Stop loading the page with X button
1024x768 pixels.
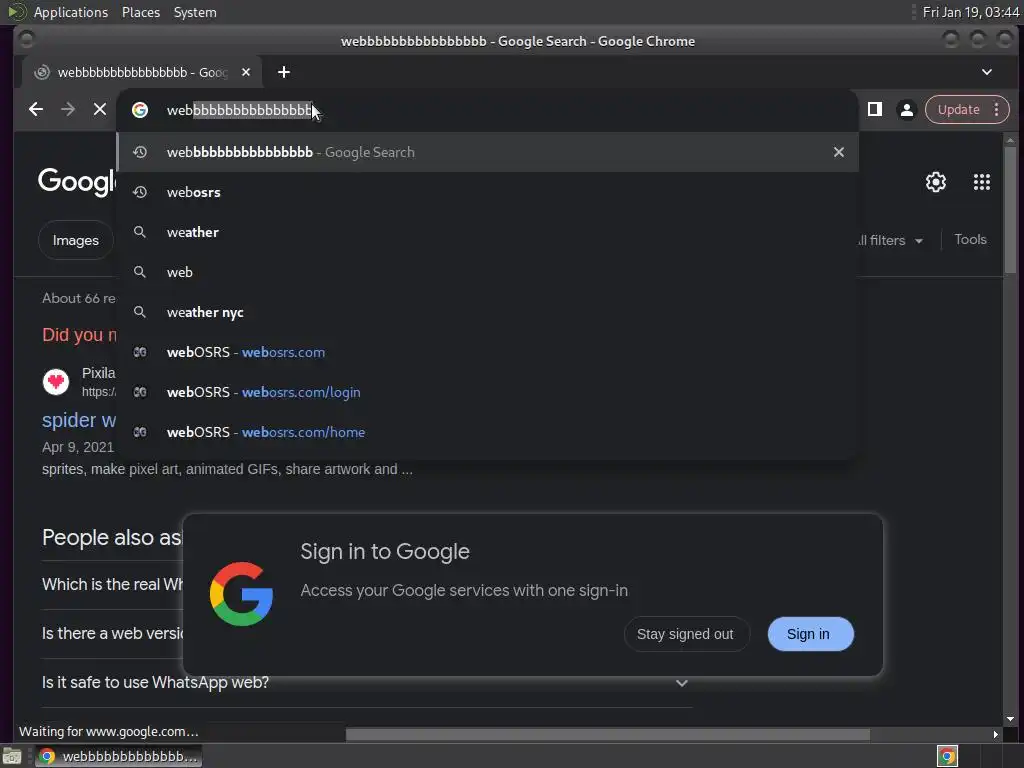99,110
